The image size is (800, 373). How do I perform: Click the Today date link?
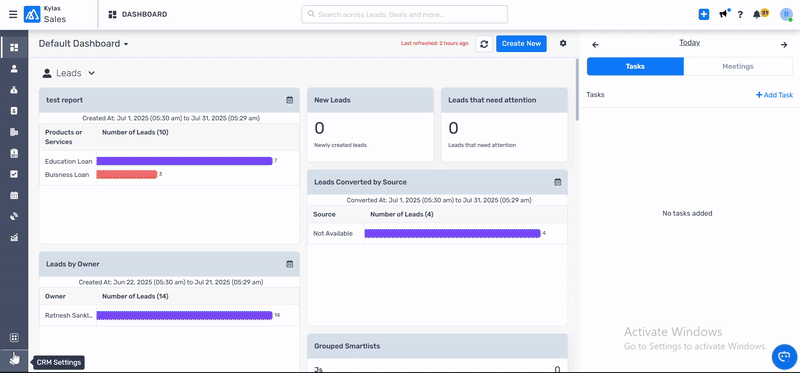tap(689, 43)
